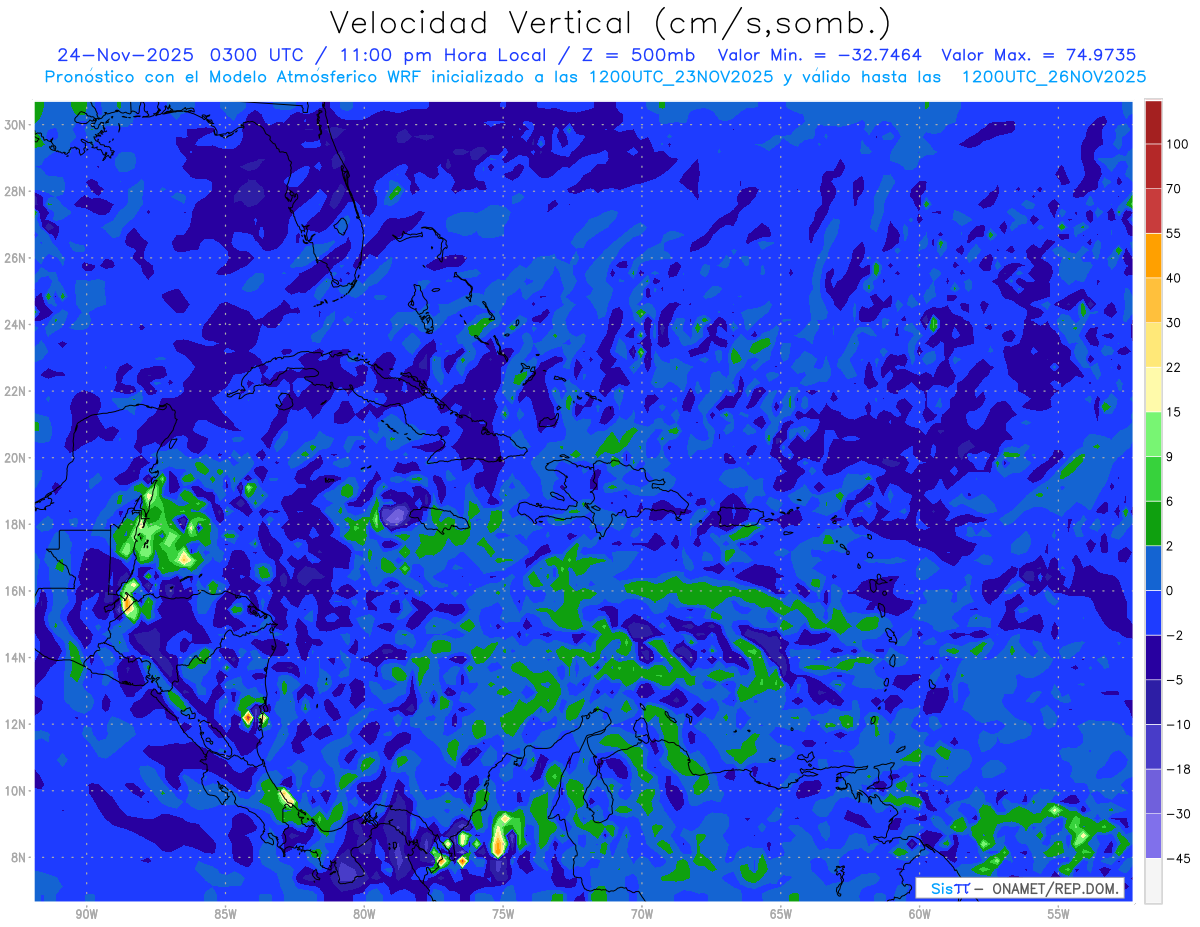Click the colorbar value label 100
The image size is (1200, 927).
[1177, 144]
